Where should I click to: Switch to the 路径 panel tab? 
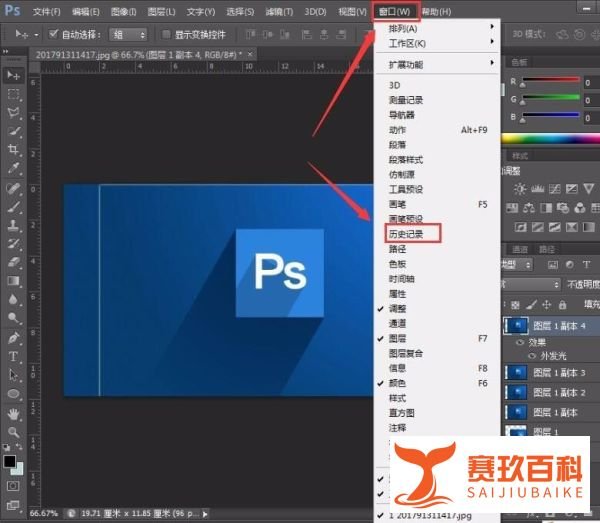(546, 249)
